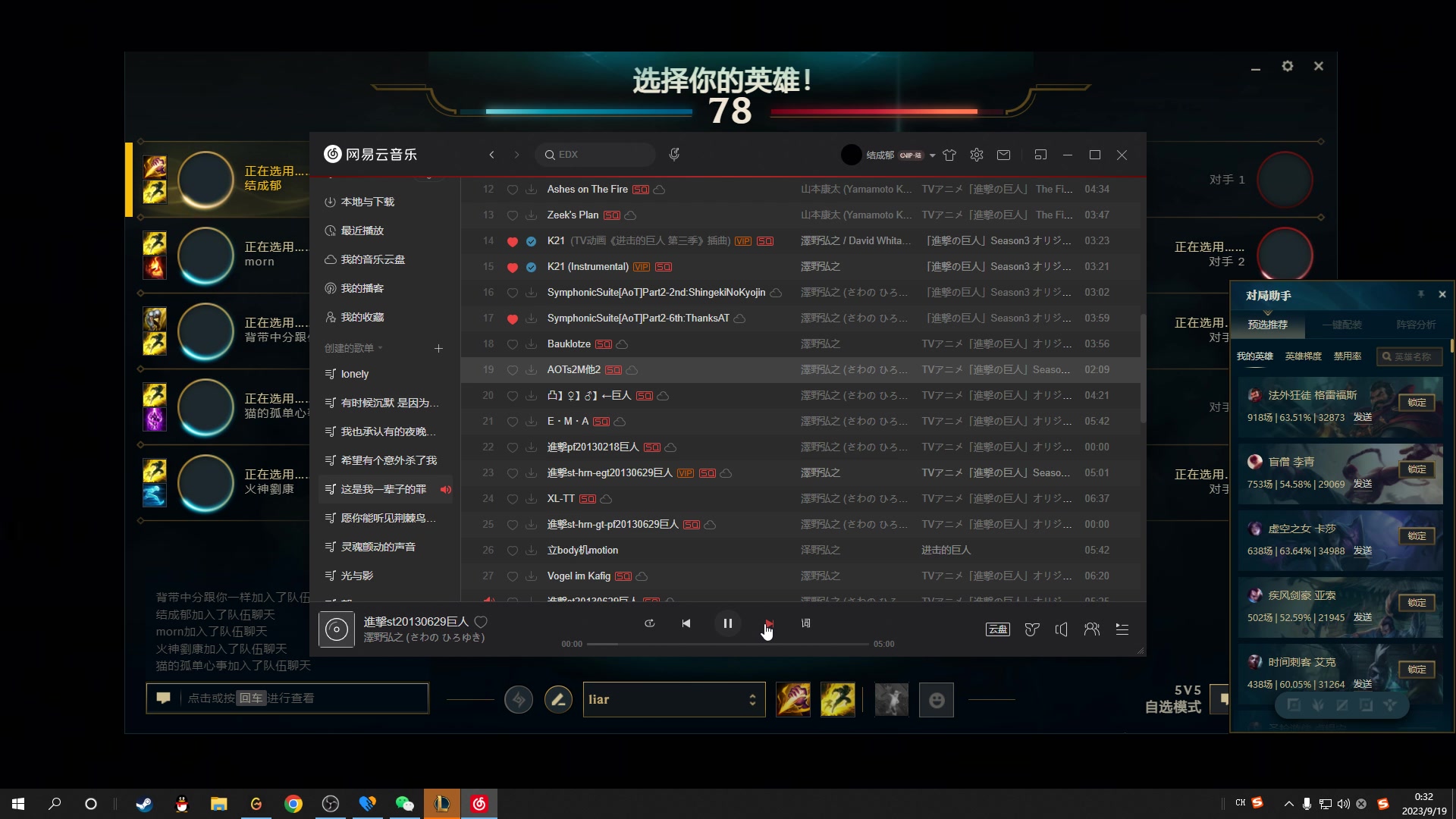Open 我的播客 in the sidebar
This screenshot has width=1456, height=819.
[355, 288]
